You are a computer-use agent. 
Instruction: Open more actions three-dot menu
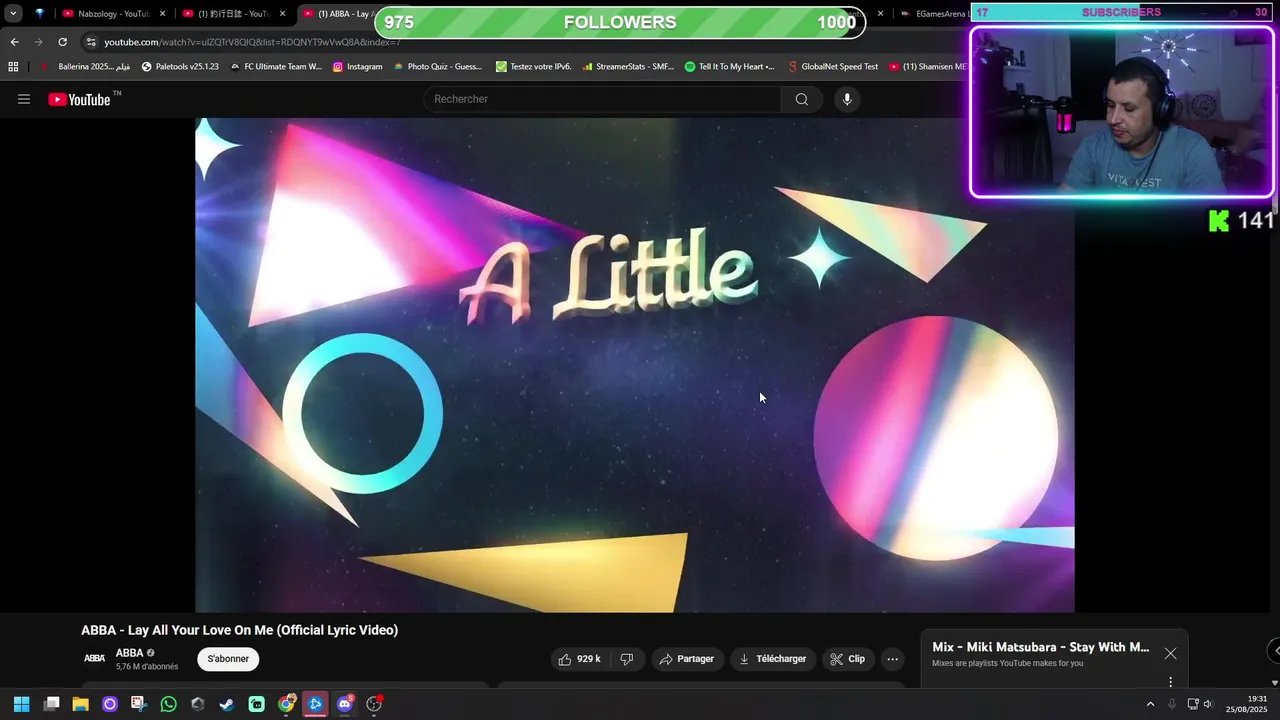point(893,659)
